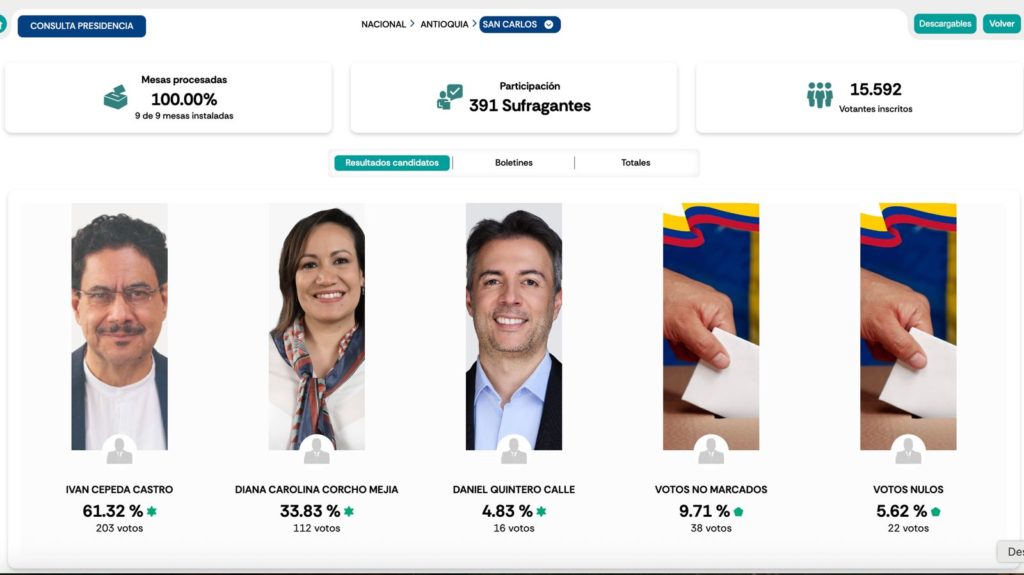Click the Votantes inscritos people group icon
Viewport: 1024px width, 575px height.
[820, 95]
